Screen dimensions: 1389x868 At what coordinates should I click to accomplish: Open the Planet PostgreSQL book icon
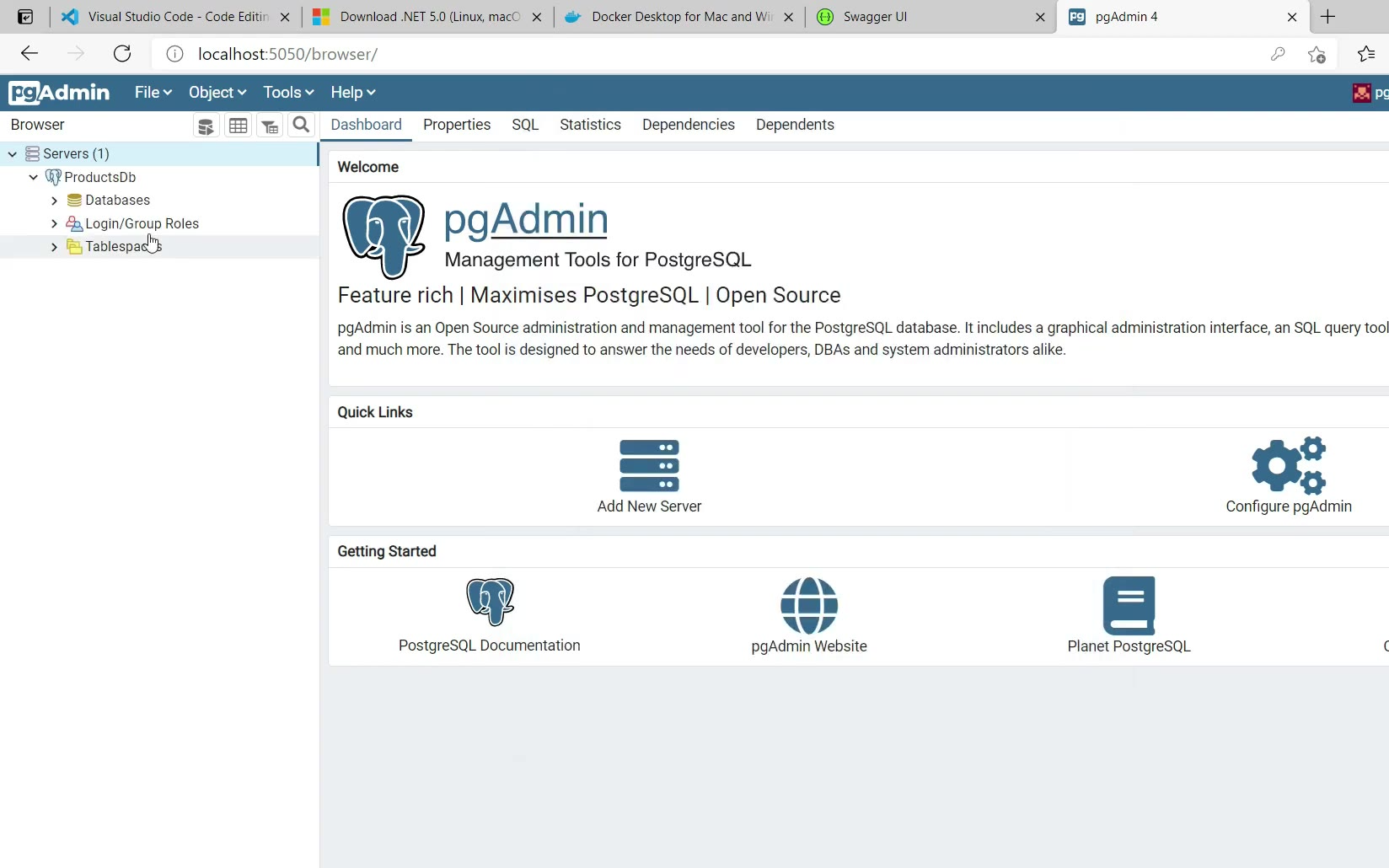click(x=1129, y=605)
